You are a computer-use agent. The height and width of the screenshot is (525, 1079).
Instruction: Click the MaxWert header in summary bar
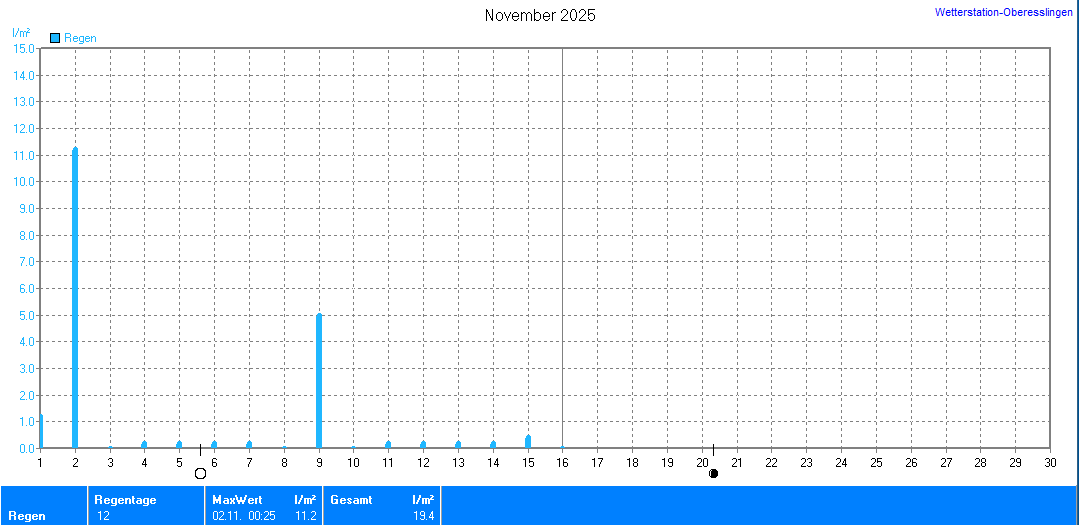click(237, 500)
